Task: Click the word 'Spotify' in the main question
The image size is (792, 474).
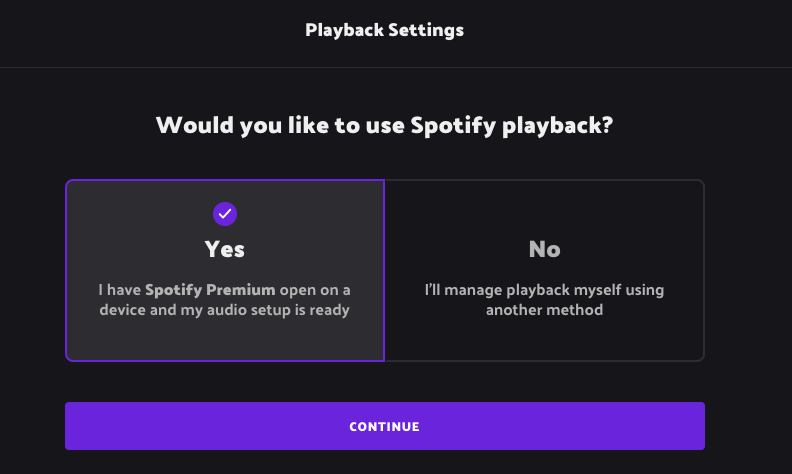Action: 453,125
